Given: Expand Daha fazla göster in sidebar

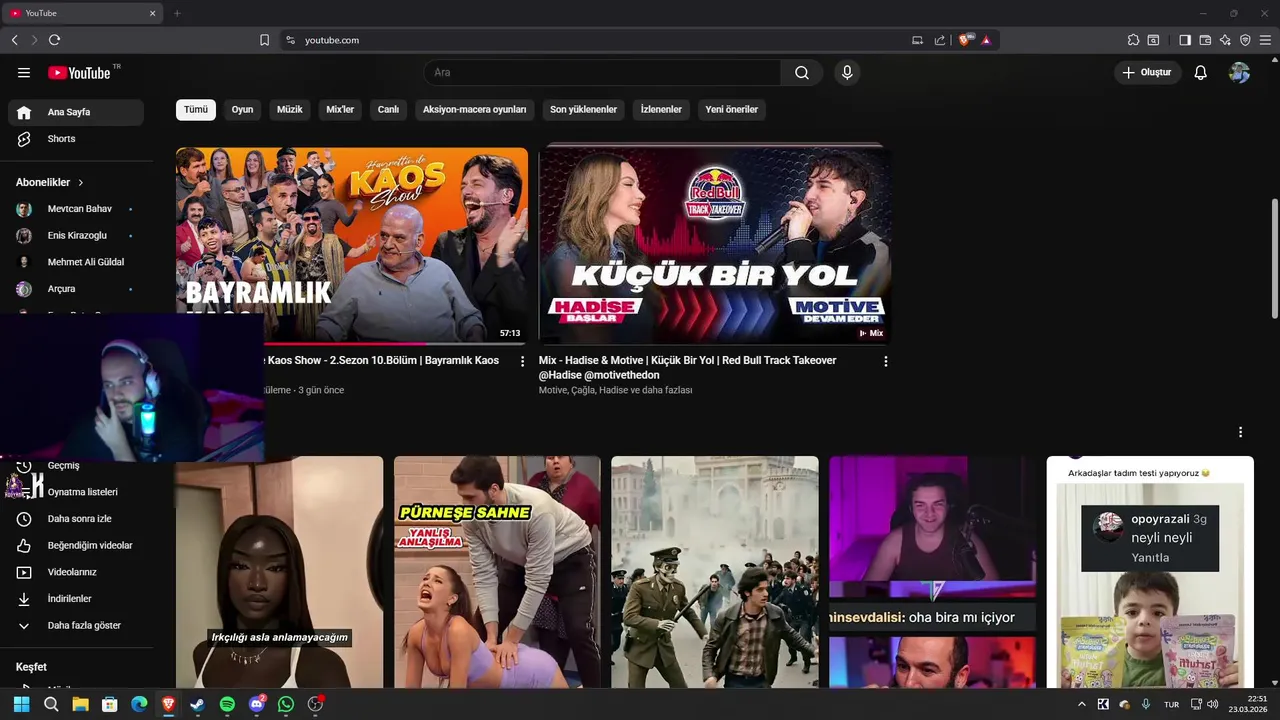Looking at the screenshot, I should pos(75,626).
